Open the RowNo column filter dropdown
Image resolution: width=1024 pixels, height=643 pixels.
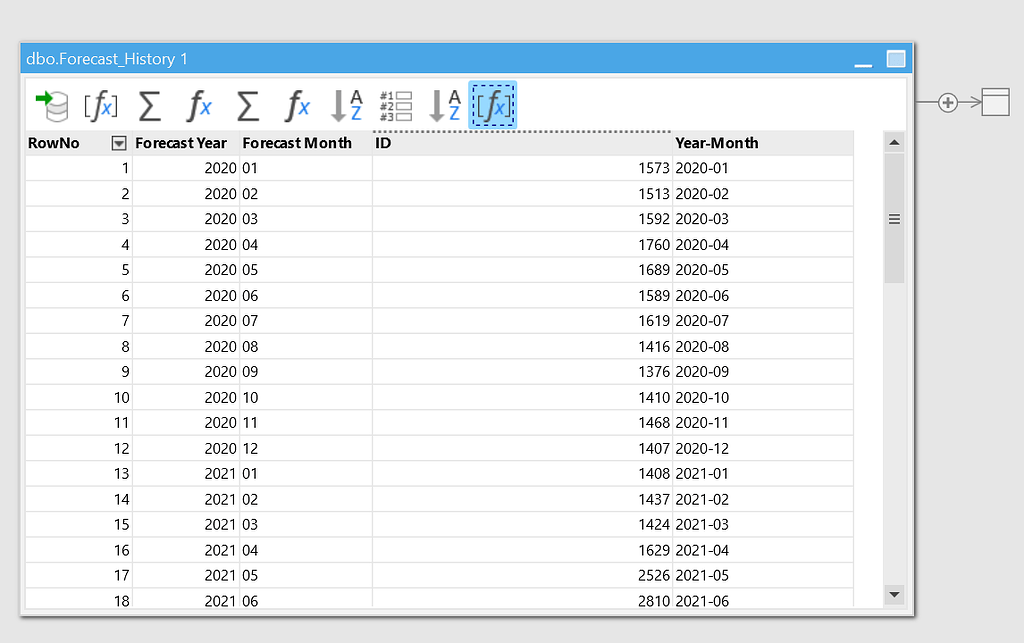coord(118,143)
